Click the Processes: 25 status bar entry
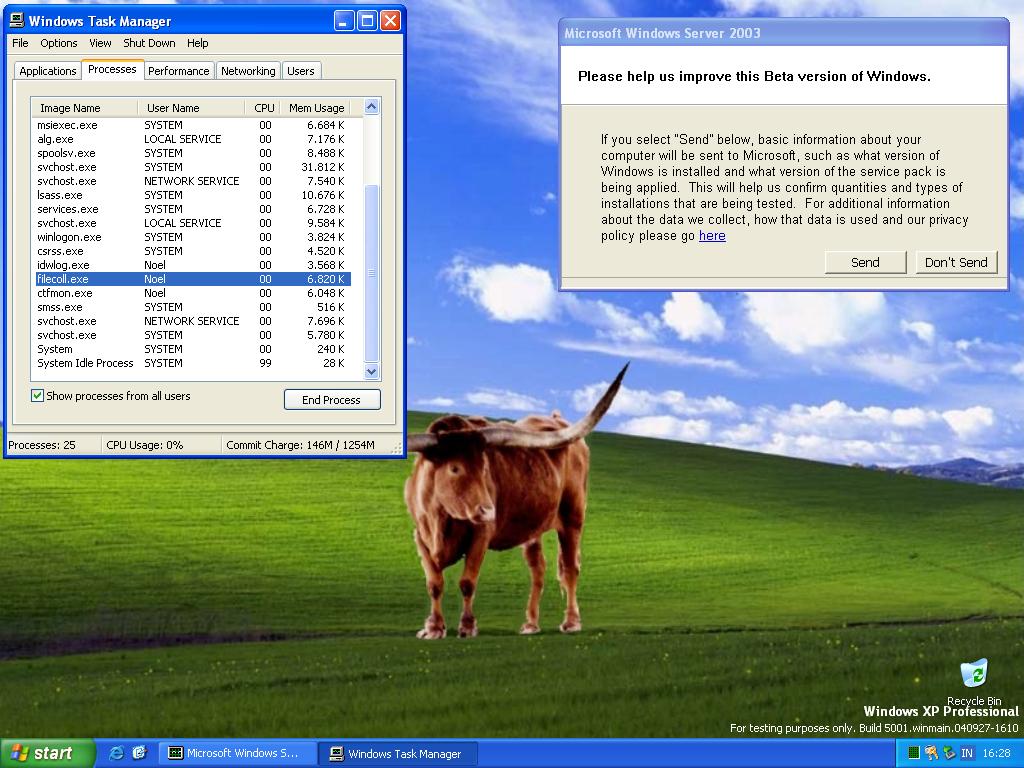 42,445
